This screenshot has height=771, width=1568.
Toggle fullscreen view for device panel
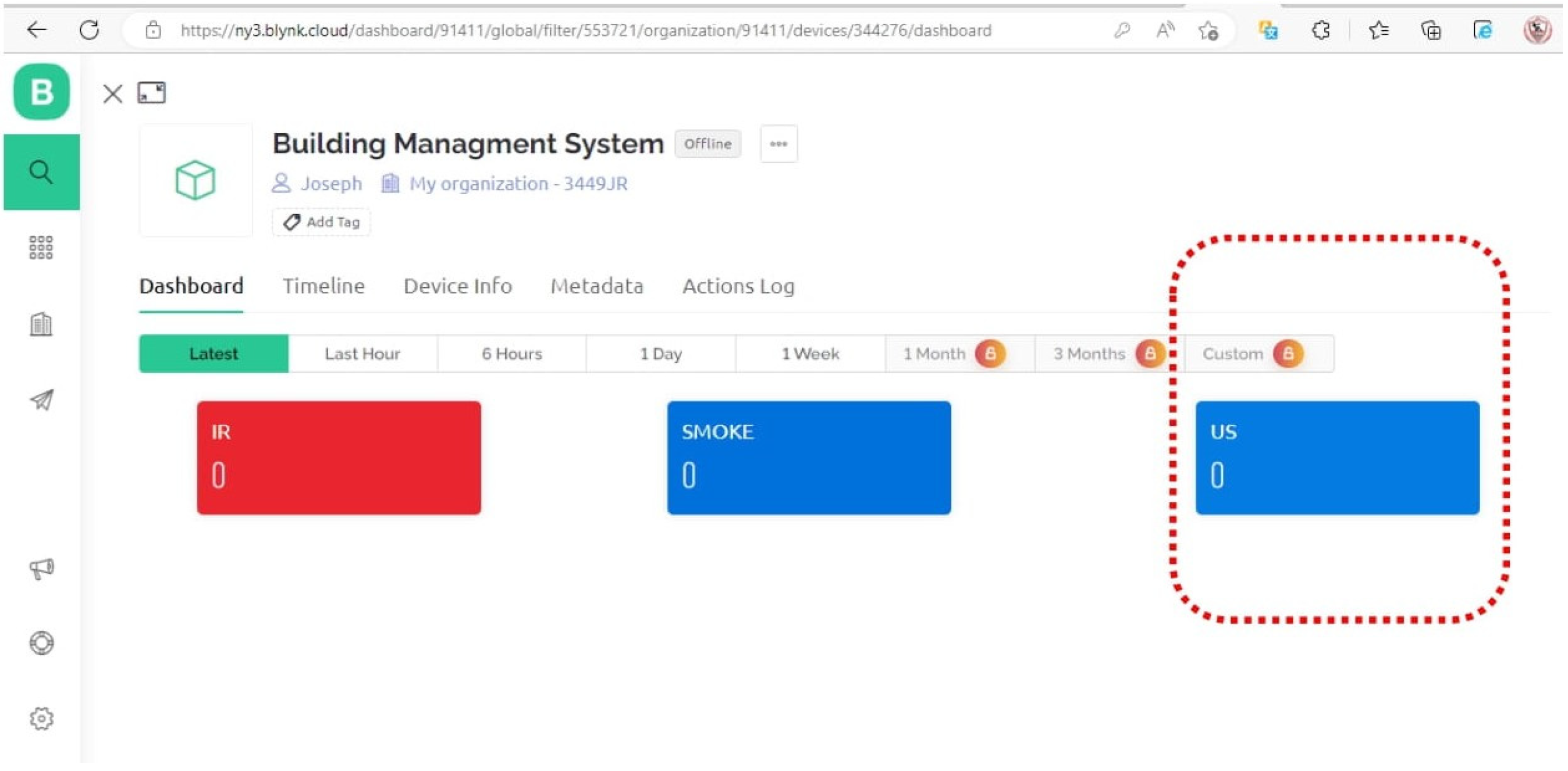point(152,93)
